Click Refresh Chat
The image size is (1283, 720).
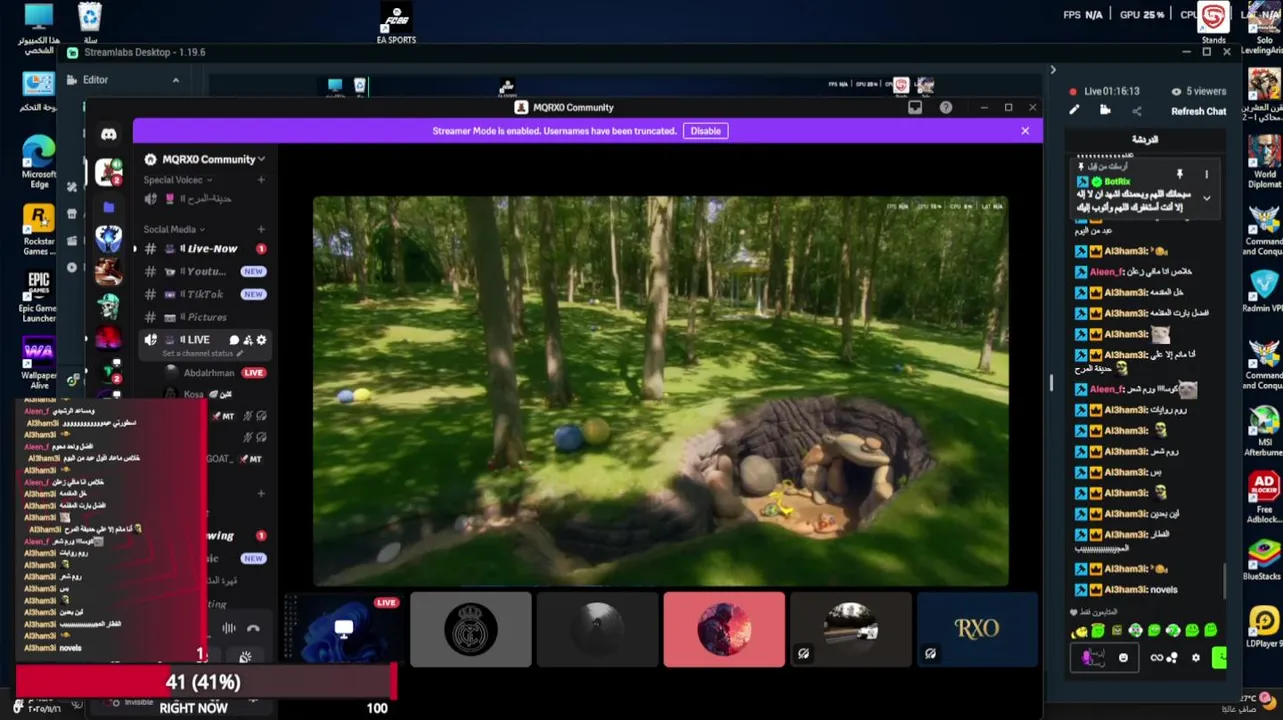click(1198, 111)
